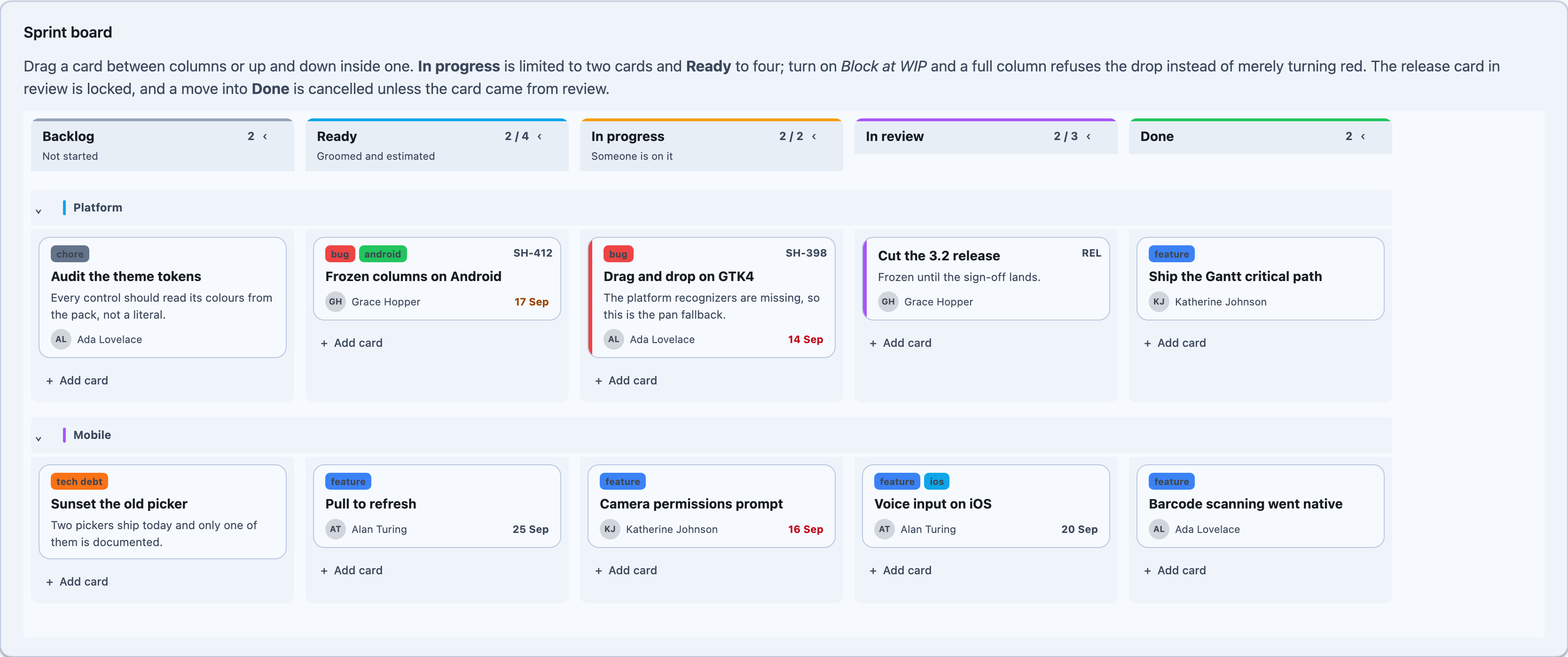Add card to Mobile In progress

point(627,570)
